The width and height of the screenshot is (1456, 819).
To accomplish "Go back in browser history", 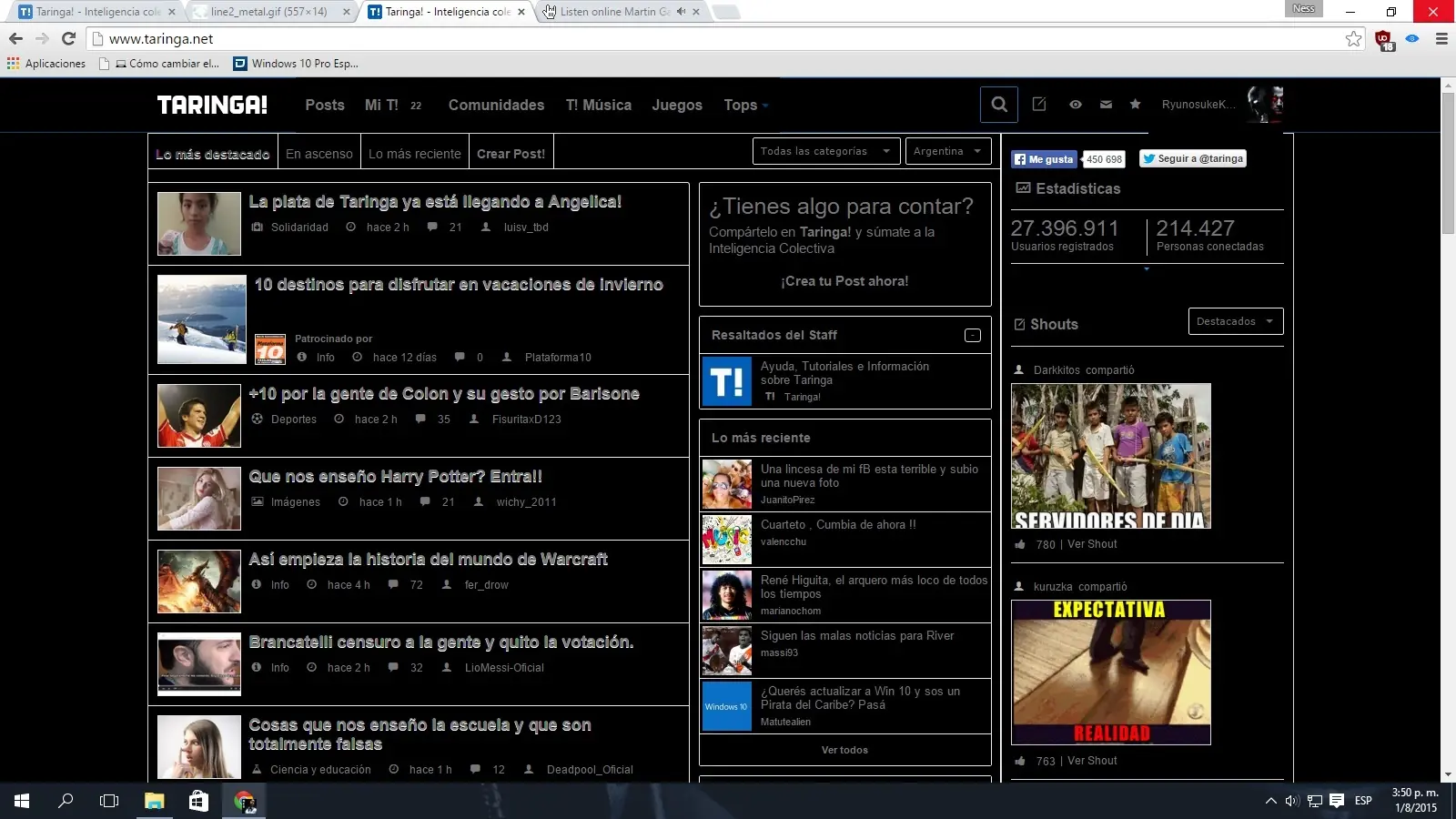I will (x=15, y=38).
